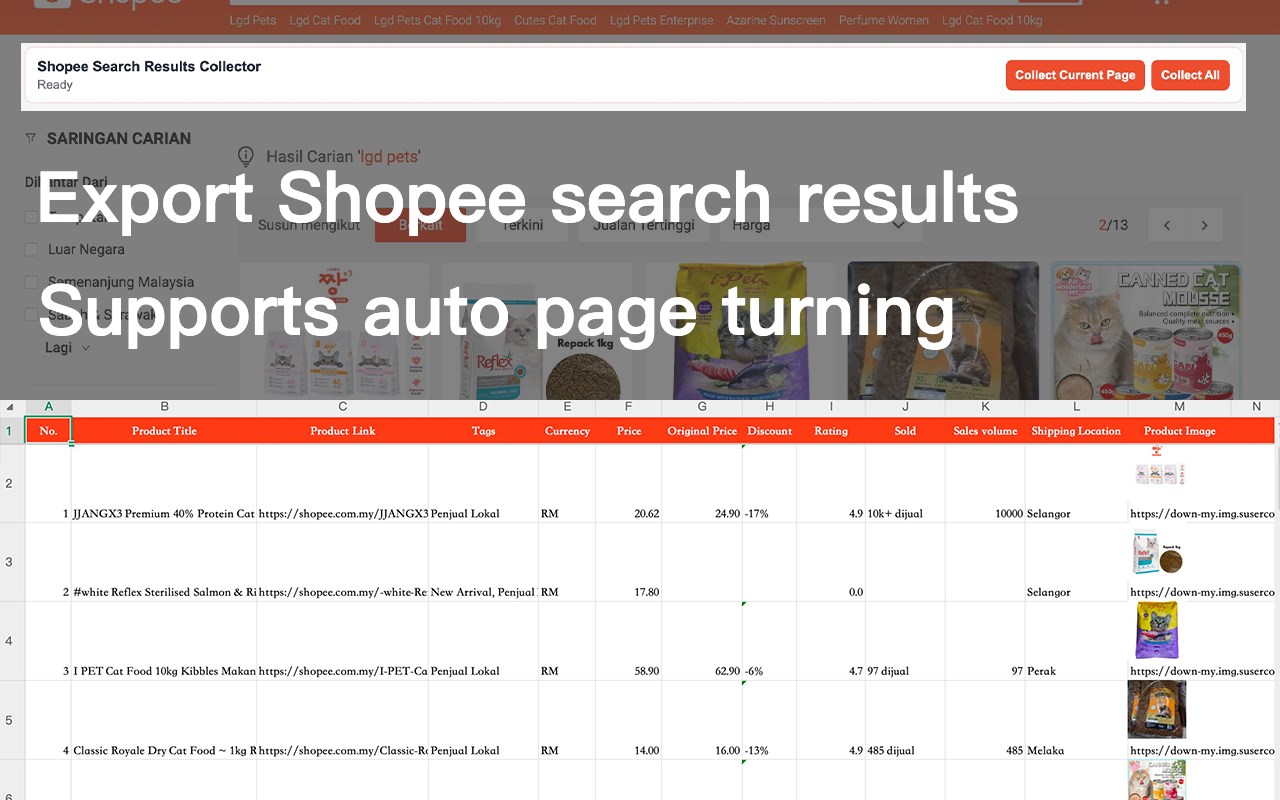Open the 'Lgd Pets' suggested search link
1280x800 pixels.
[x=253, y=20]
